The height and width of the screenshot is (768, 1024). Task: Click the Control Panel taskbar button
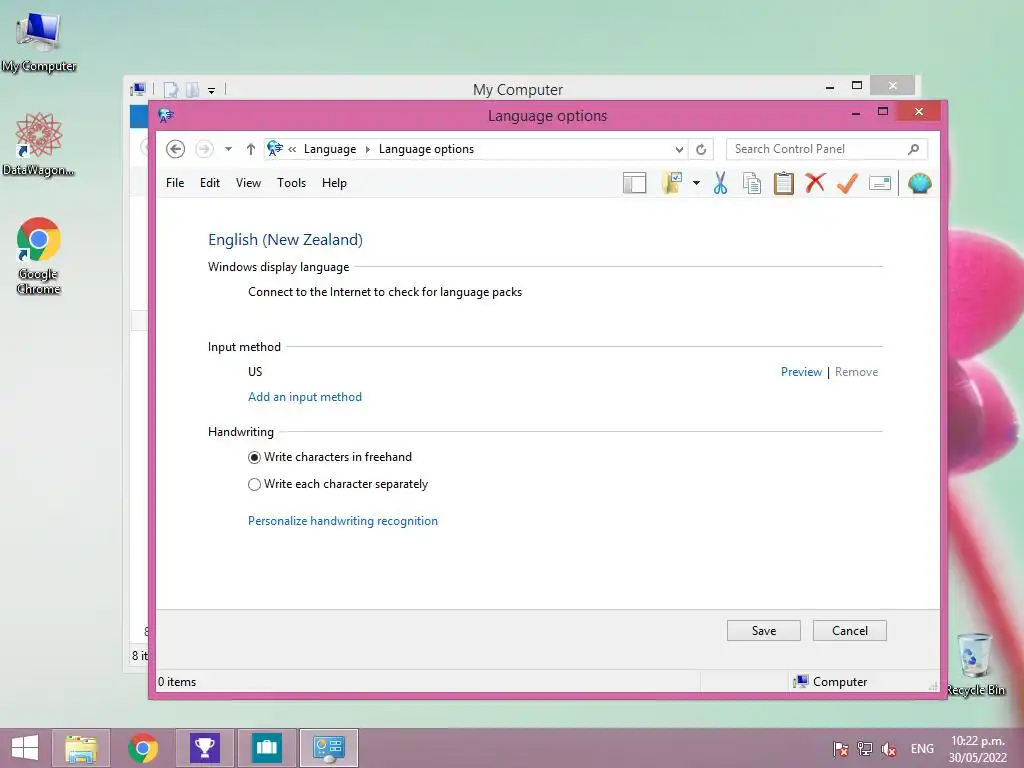click(328, 748)
